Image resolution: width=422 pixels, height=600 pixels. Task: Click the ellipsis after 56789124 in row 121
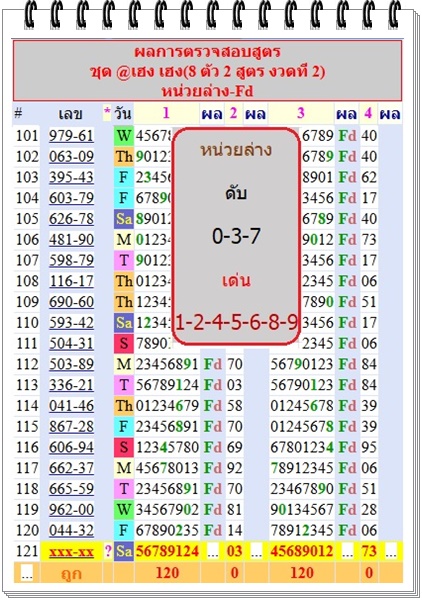tap(212, 552)
